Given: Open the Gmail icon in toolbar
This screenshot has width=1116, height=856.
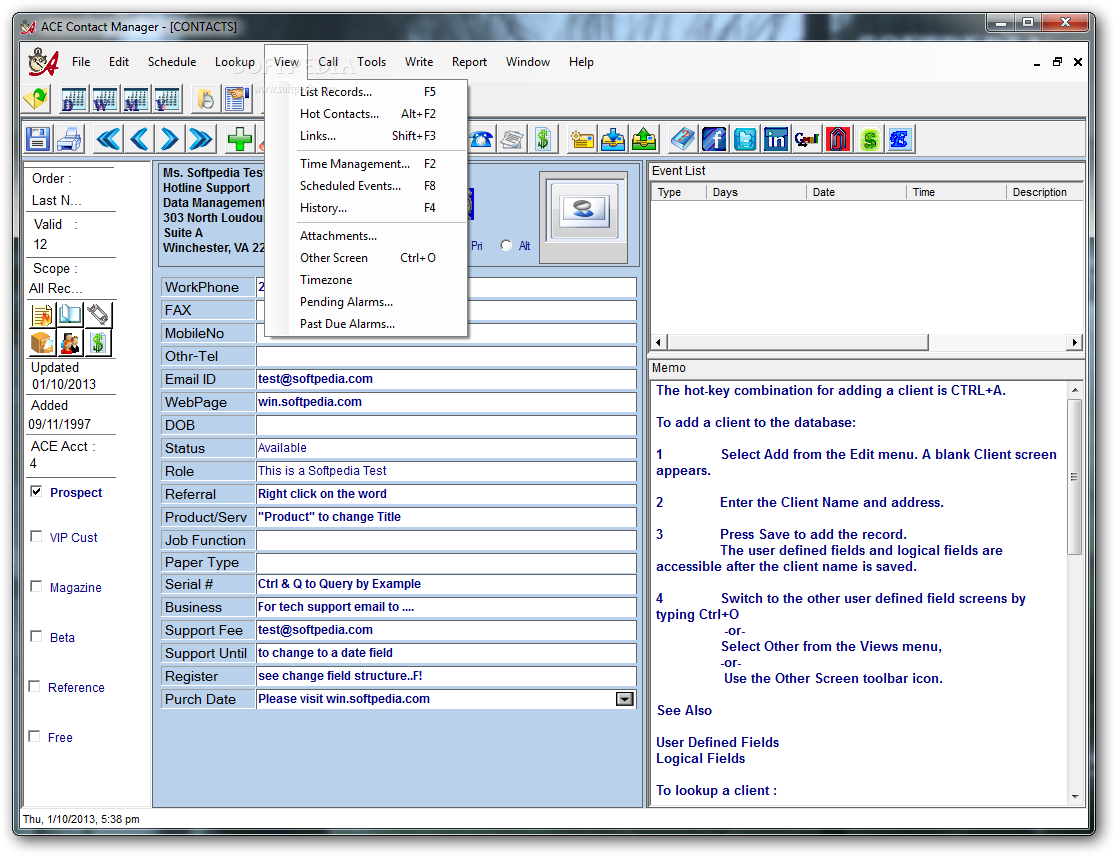Looking at the screenshot, I should (x=807, y=139).
